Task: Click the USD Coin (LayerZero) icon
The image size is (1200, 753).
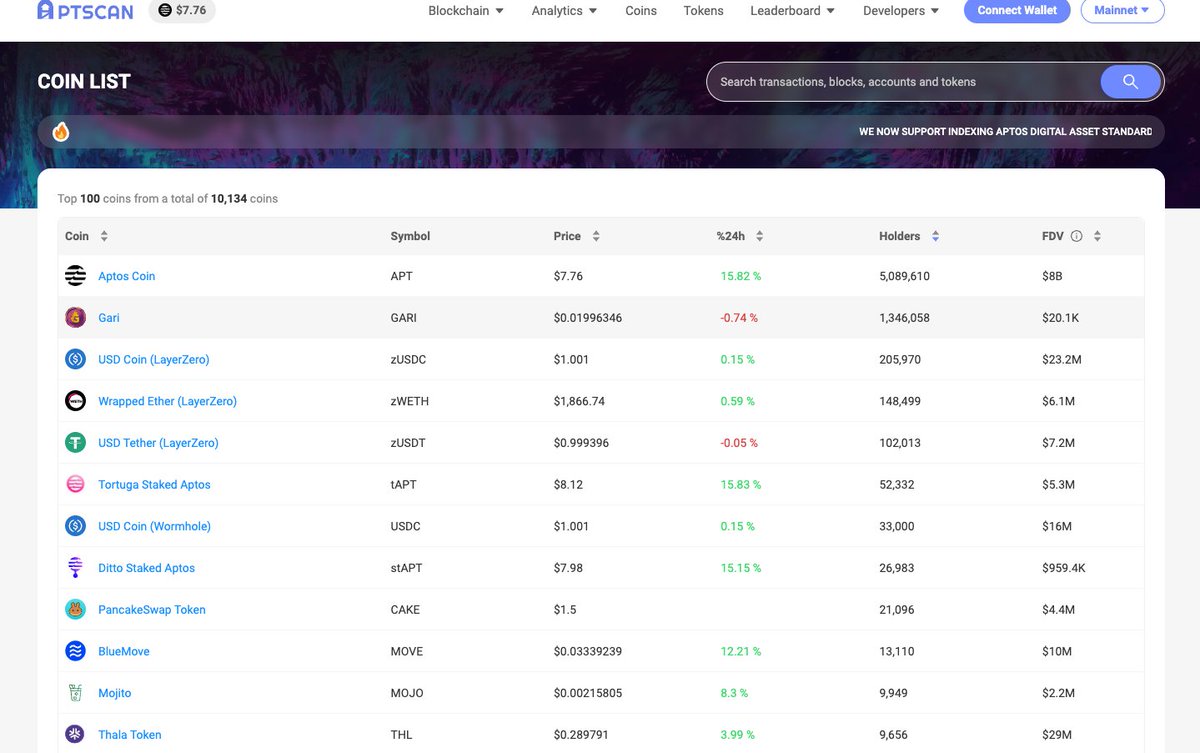Action: (x=75, y=359)
